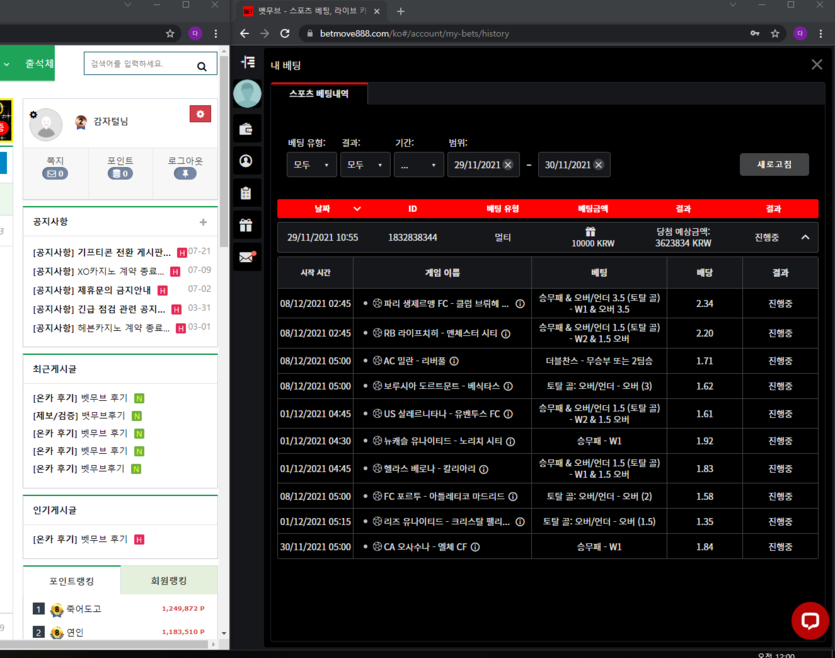Open the sidebar menu collapse icon
Viewport: 835px width, 658px height.
pos(248,62)
